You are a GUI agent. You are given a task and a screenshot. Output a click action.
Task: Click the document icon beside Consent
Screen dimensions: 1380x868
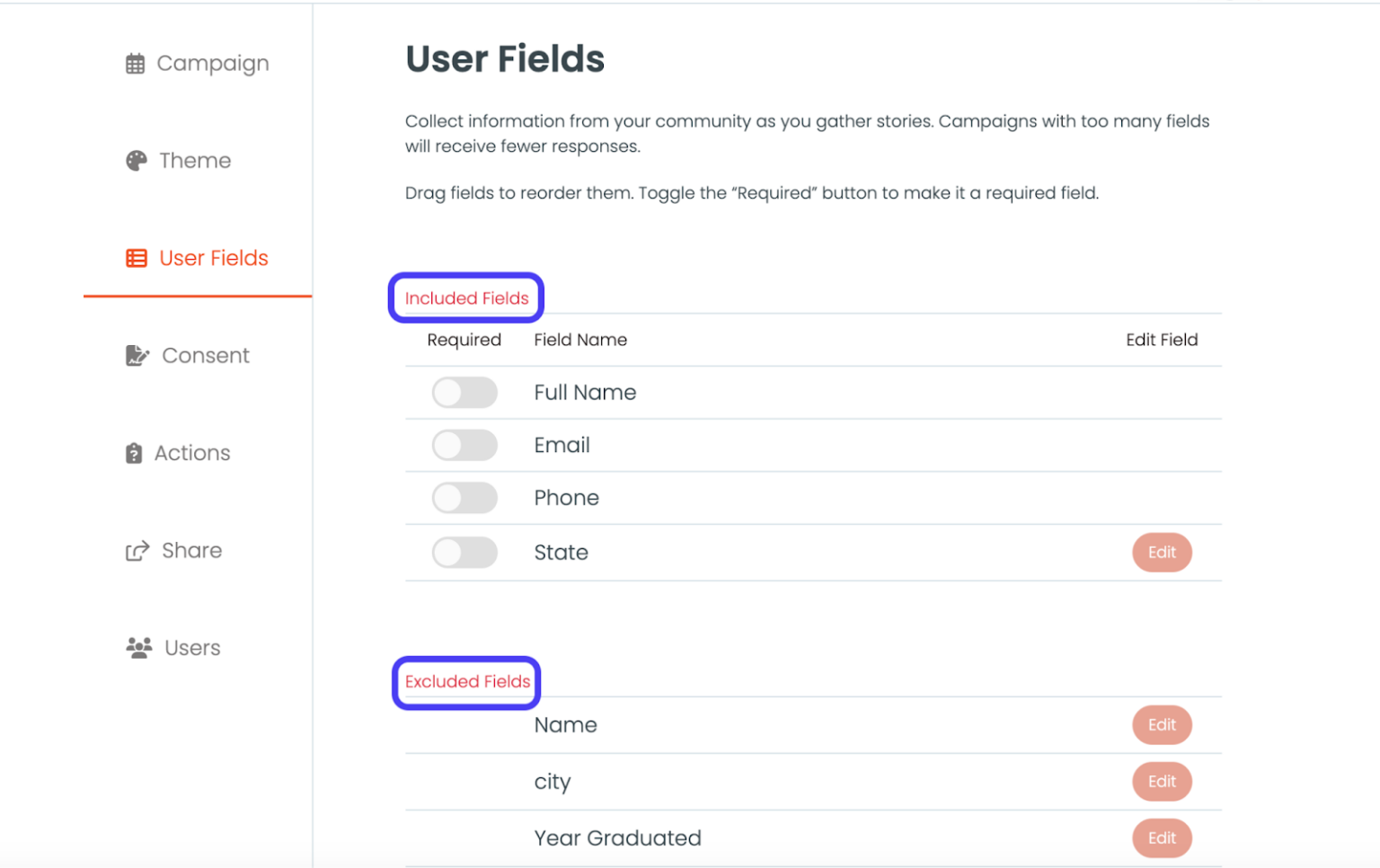click(136, 355)
